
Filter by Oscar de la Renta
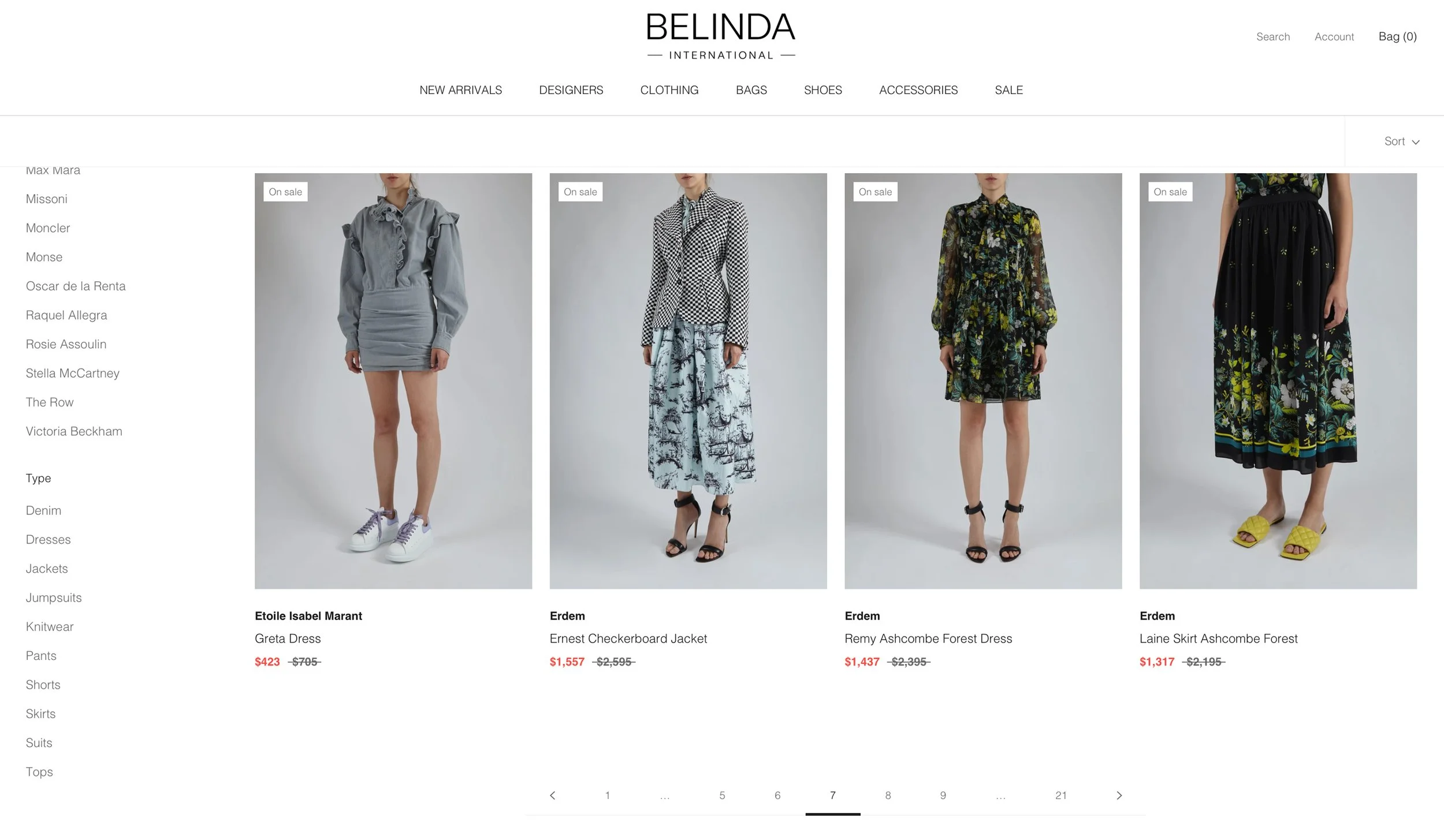(76, 286)
